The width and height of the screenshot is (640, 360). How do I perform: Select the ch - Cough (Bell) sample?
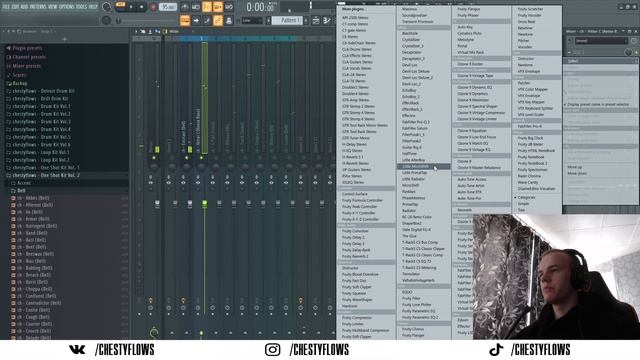click(33, 317)
